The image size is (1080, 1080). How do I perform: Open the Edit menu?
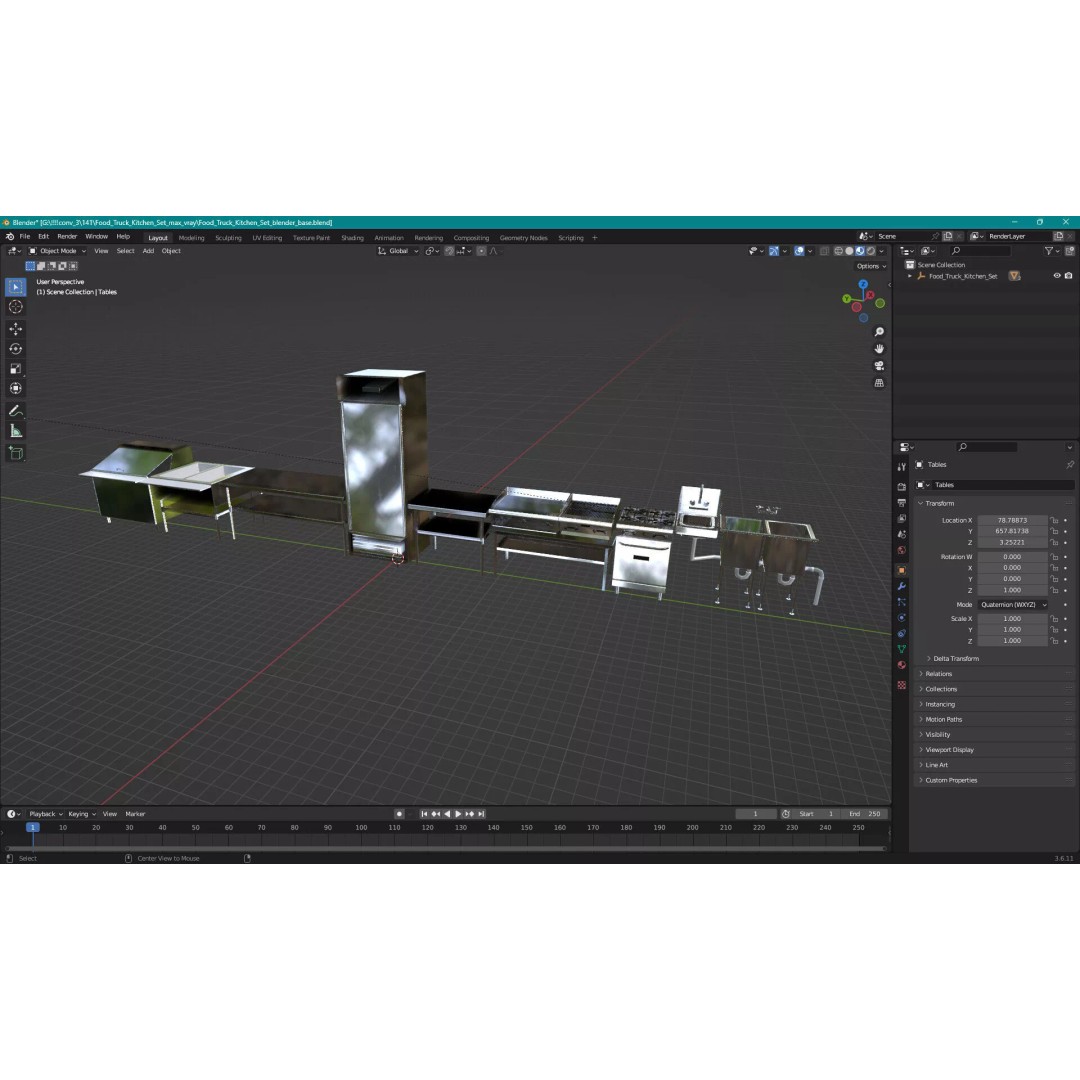pyautogui.click(x=43, y=237)
